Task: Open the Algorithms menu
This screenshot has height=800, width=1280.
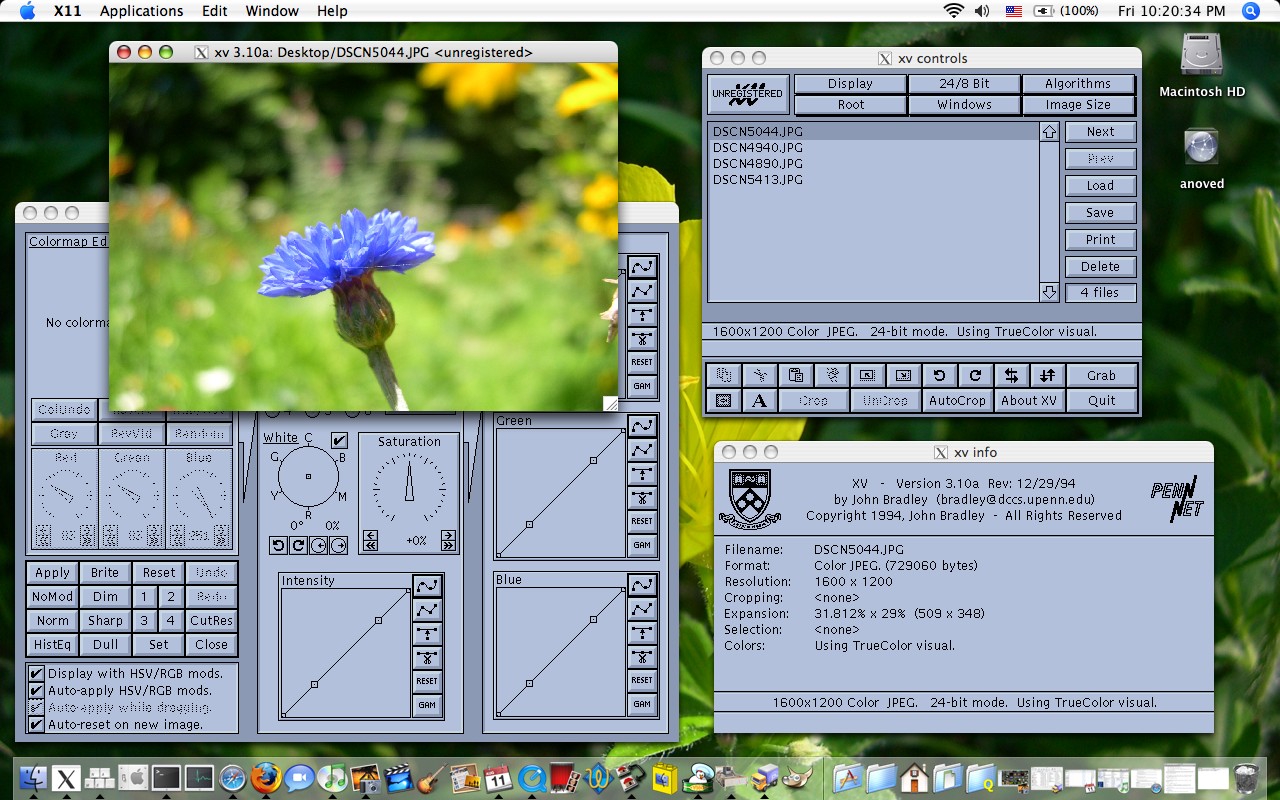Action: pos(1078,84)
